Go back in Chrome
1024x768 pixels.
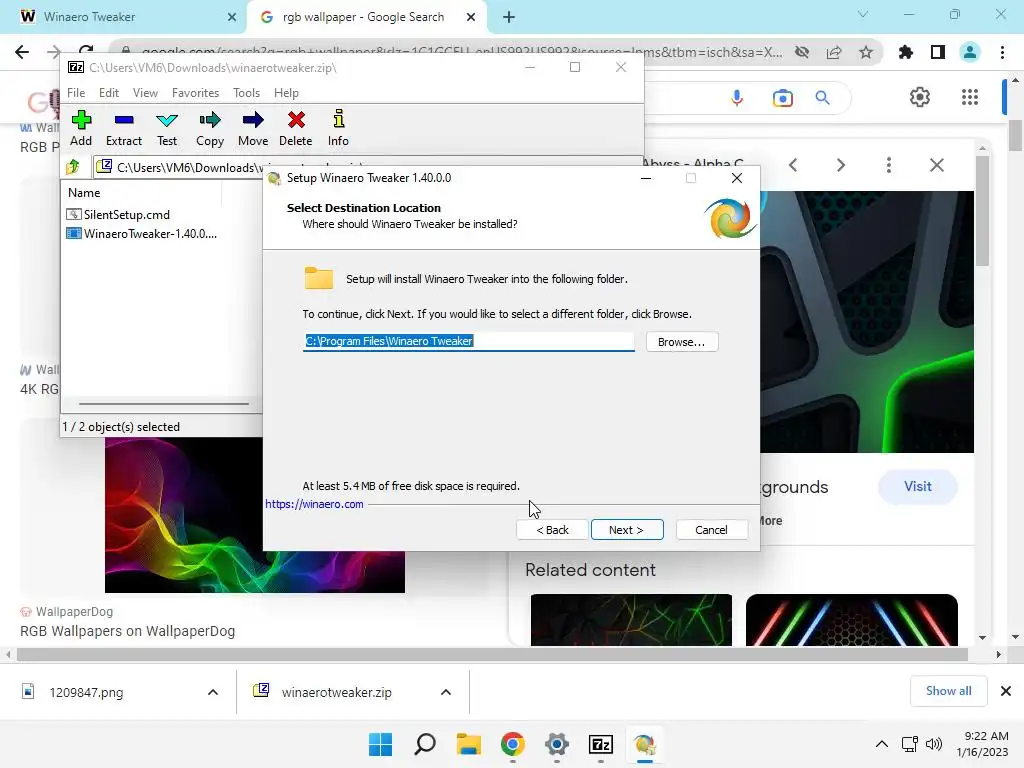click(x=22, y=52)
